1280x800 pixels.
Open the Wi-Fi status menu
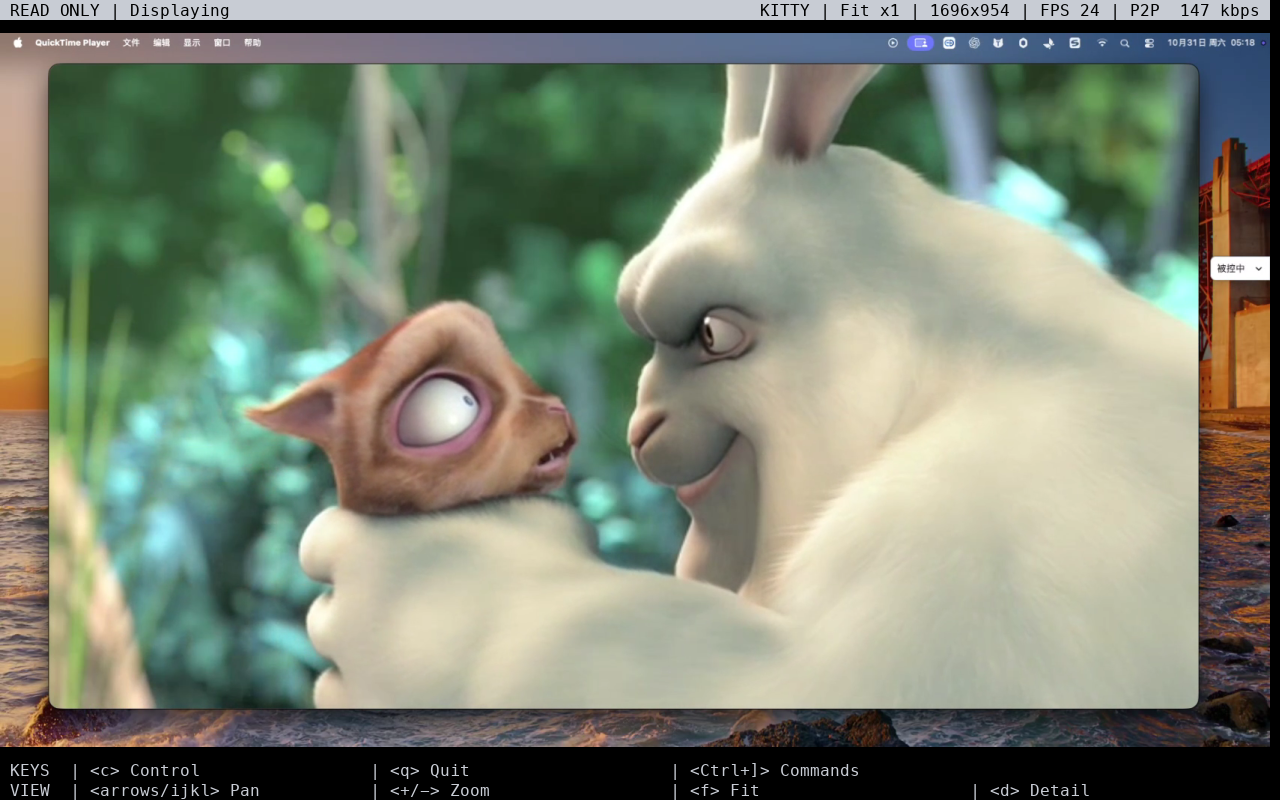(x=1102, y=43)
